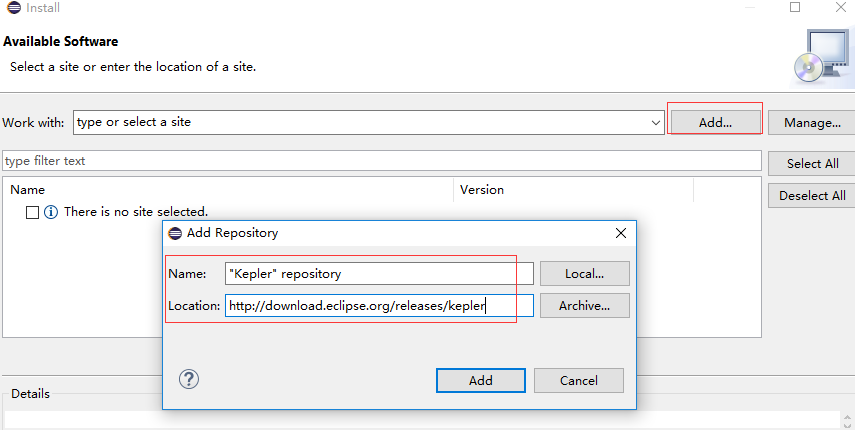The image size is (855, 430).
Task: Click the Eclipse icon in Install title bar
Action: click(14, 8)
